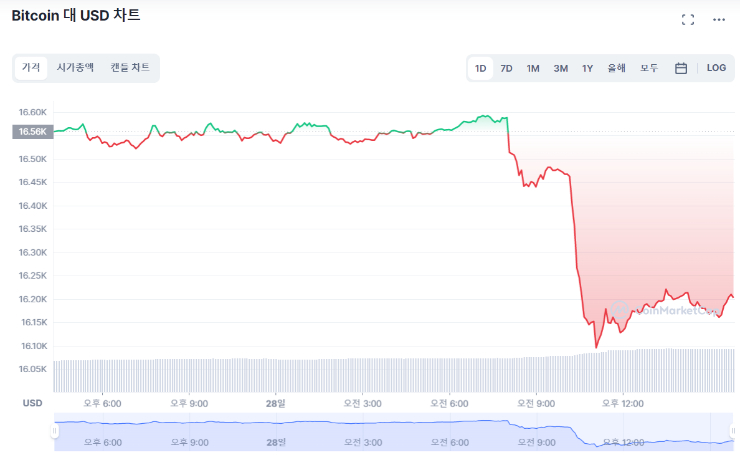The width and height of the screenshot is (740, 455).
Task: Click the USD currency label
Action: (32, 403)
